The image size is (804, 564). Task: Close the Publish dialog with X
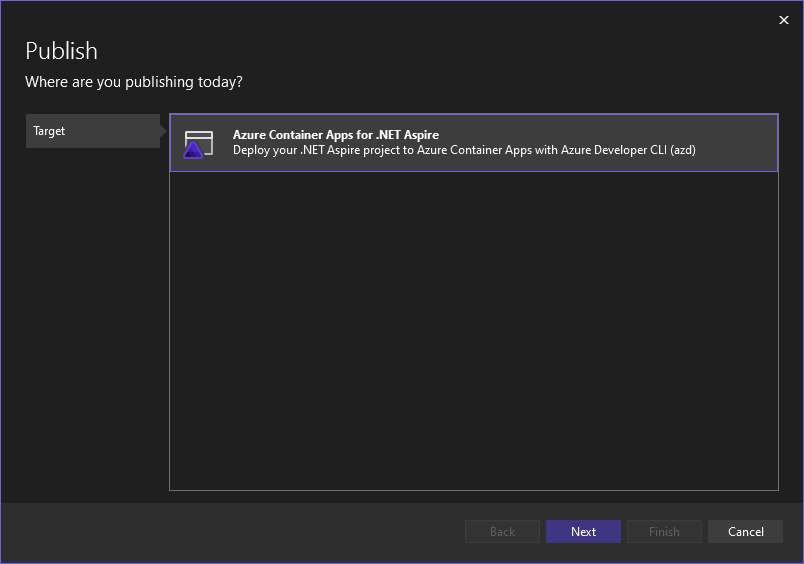[783, 20]
